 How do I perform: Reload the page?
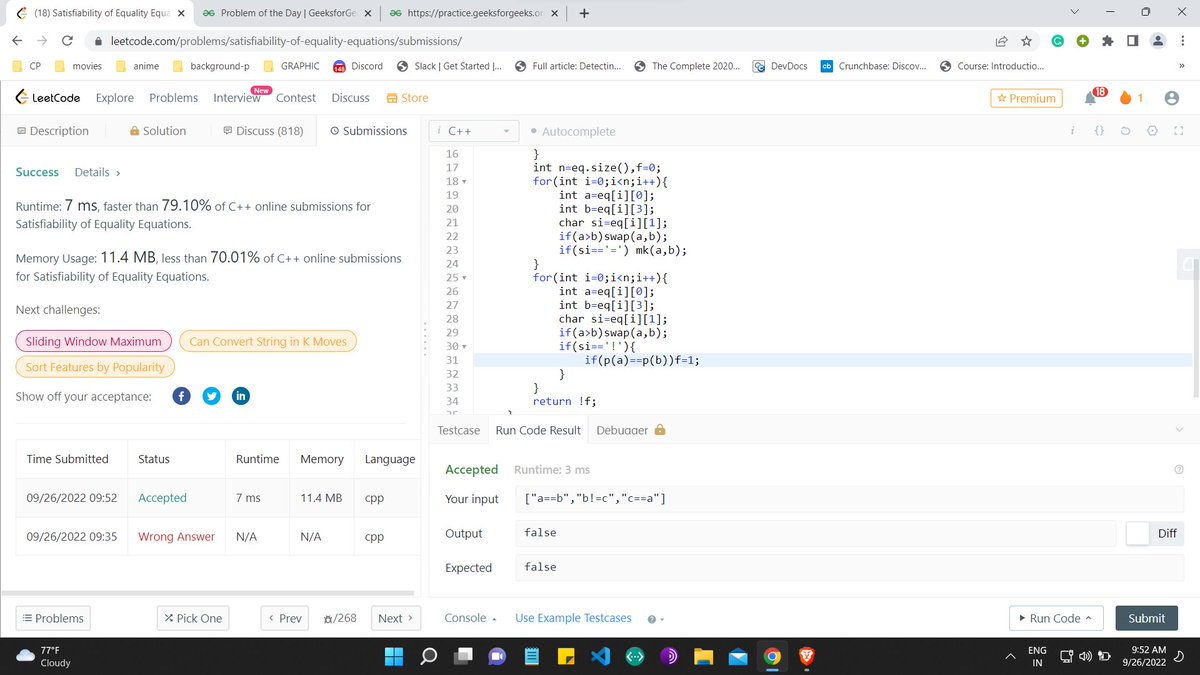pos(67,41)
